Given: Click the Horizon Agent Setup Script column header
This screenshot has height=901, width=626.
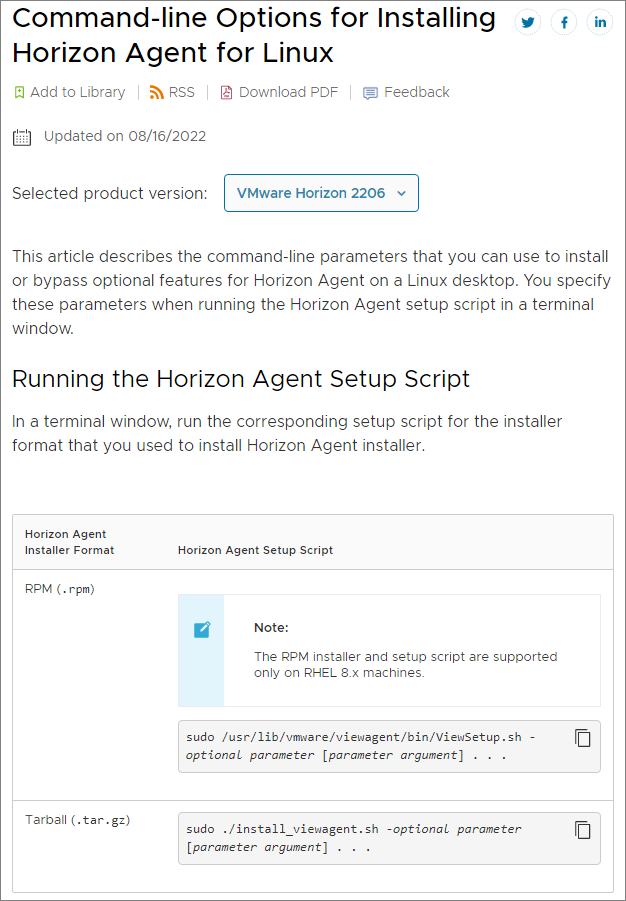Looking at the screenshot, I should [255, 550].
